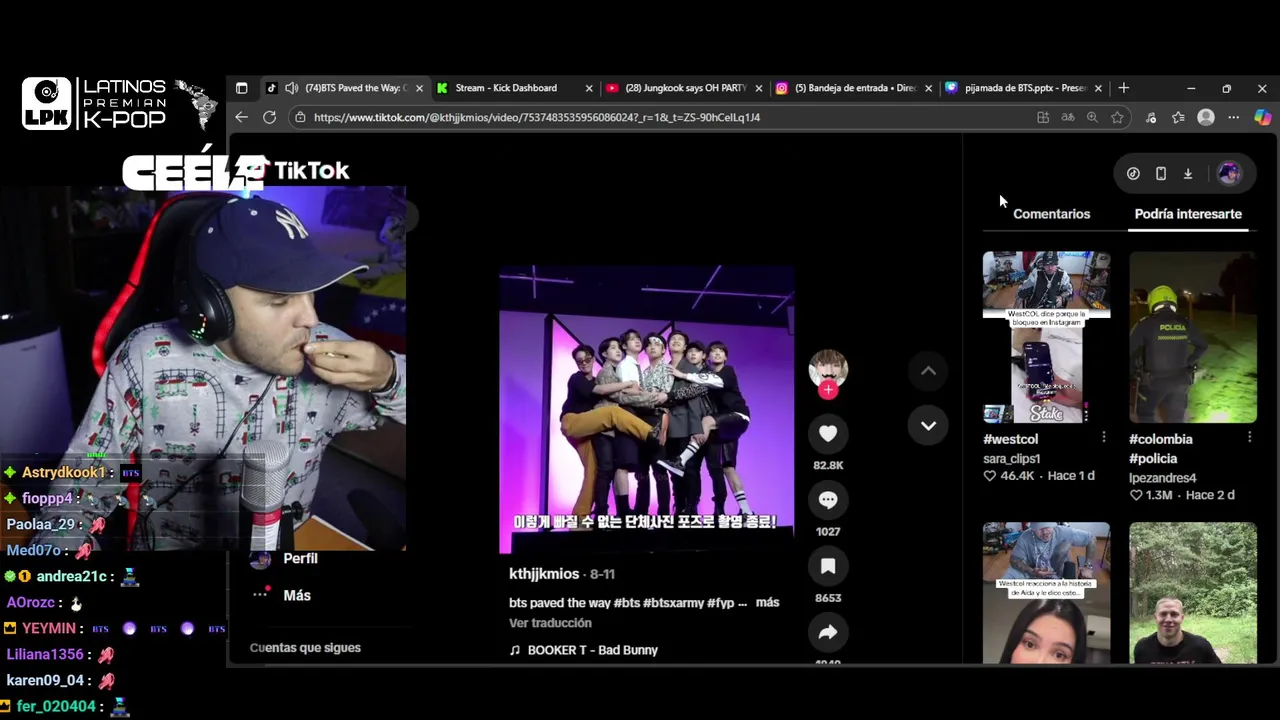Image resolution: width=1280 pixels, height=720 pixels.
Task: Switch to the Instagram Bandeja de entrada tab
Action: (x=854, y=88)
